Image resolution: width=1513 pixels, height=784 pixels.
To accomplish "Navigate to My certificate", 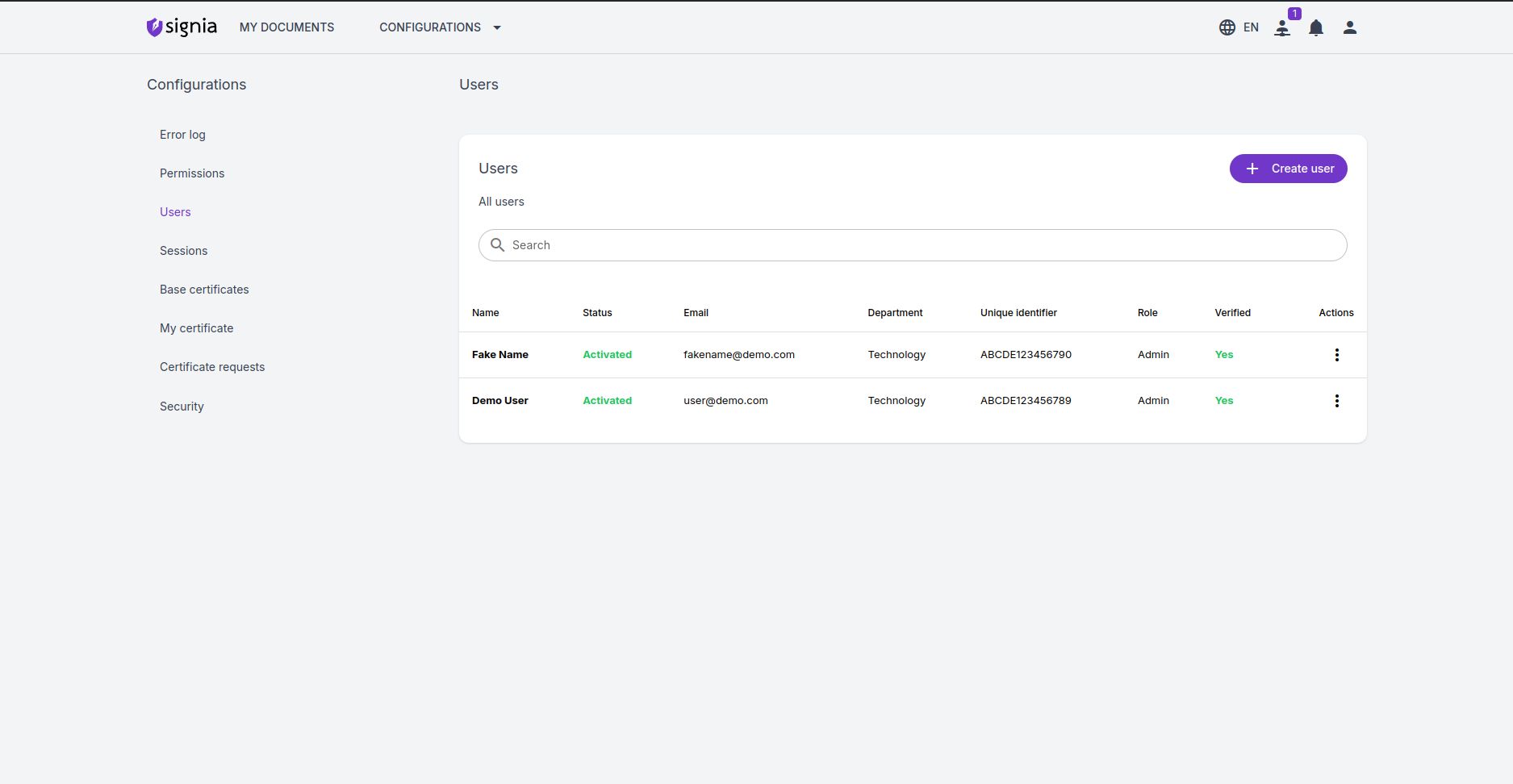I will coord(196,328).
